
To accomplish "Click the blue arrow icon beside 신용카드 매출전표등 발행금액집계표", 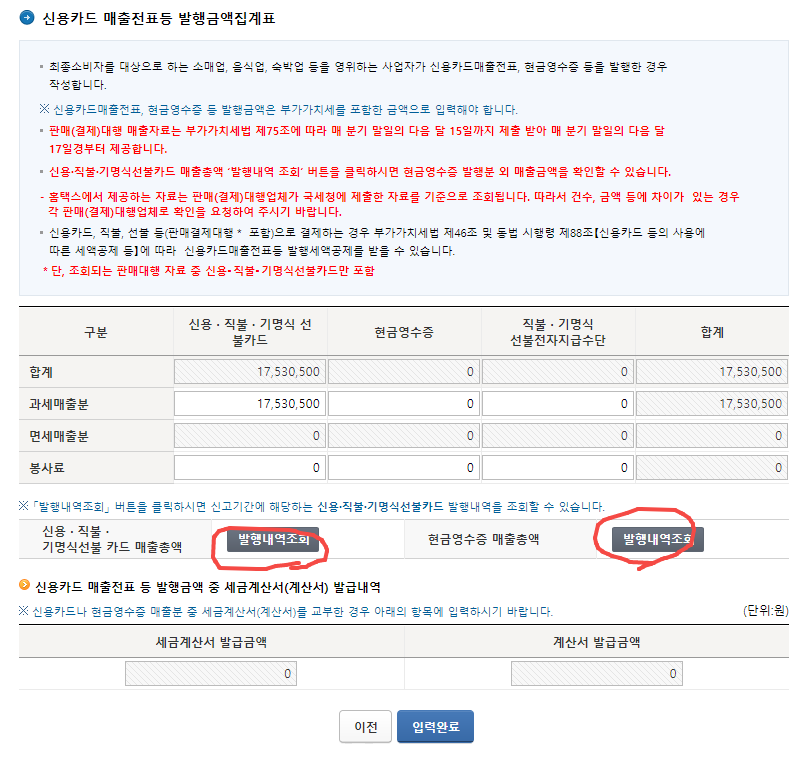I will (27, 18).
